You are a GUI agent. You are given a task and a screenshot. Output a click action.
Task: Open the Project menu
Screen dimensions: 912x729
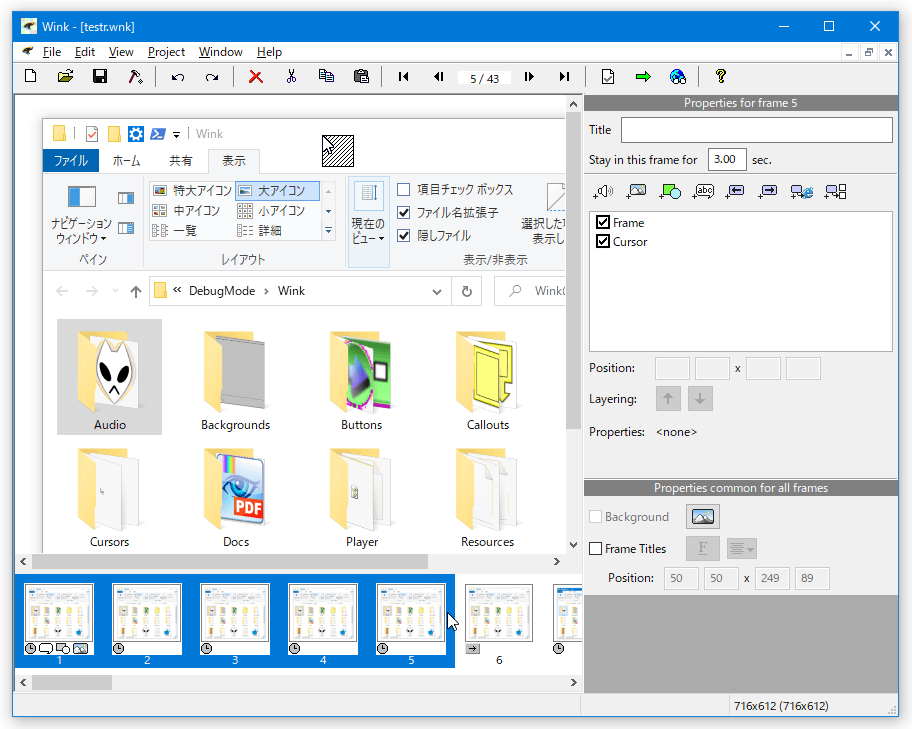tap(166, 52)
